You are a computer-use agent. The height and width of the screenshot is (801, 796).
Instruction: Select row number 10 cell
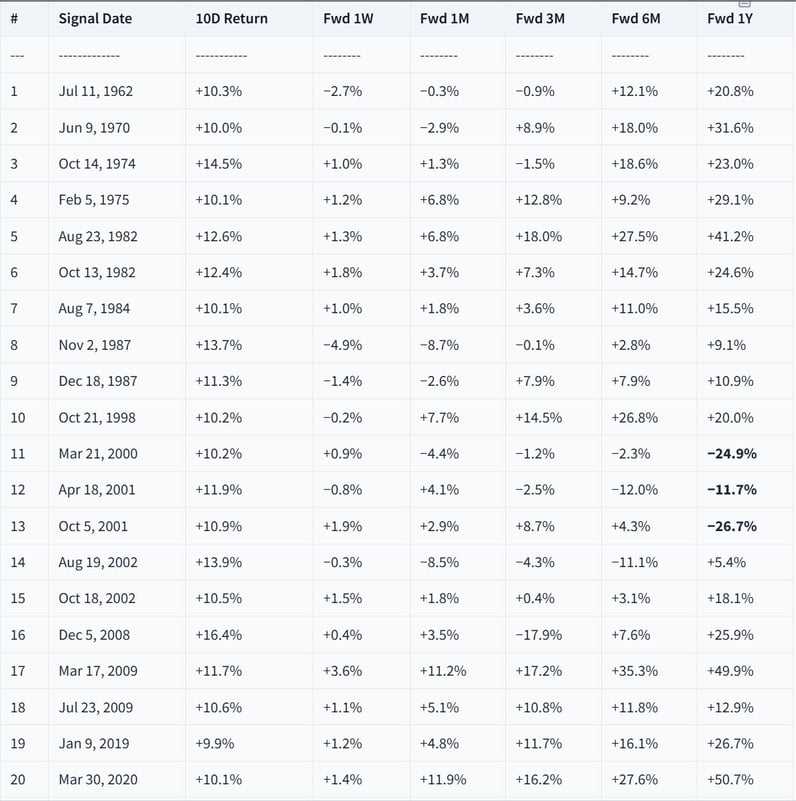coord(15,418)
